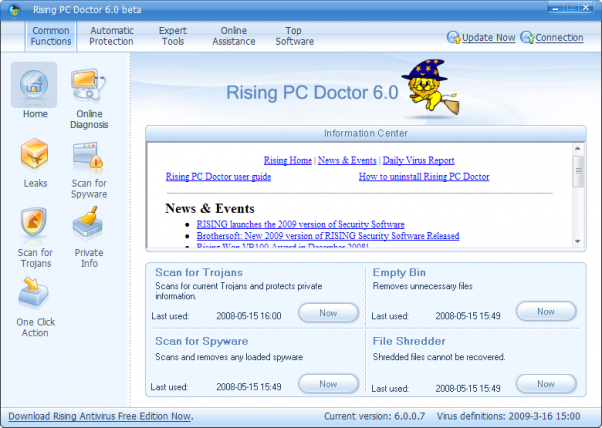Image resolution: width=602 pixels, height=428 pixels.
Task: Click the News & Events section heading
Action: [210, 208]
